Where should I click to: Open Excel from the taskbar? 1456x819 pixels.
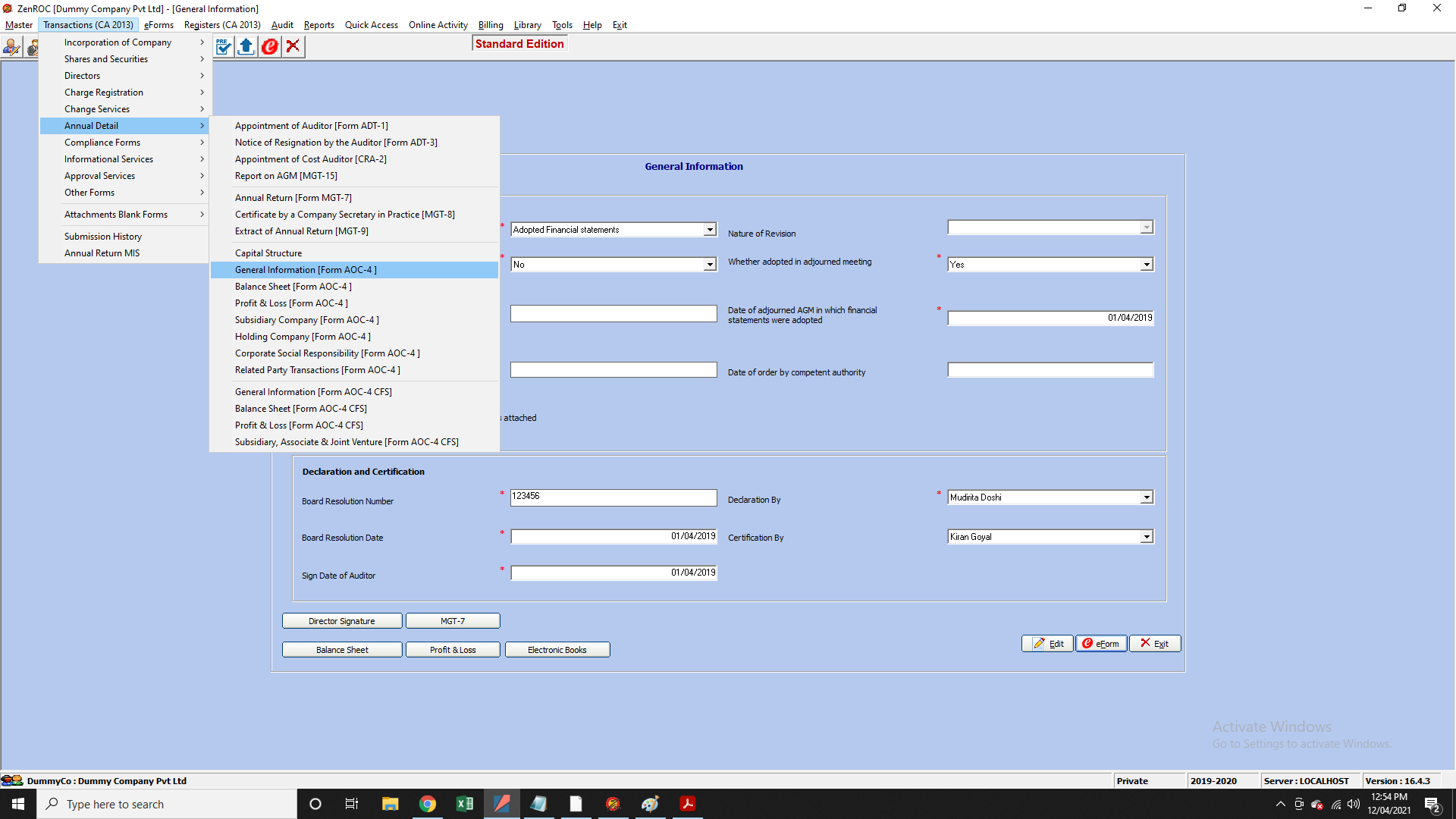coord(465,804)
